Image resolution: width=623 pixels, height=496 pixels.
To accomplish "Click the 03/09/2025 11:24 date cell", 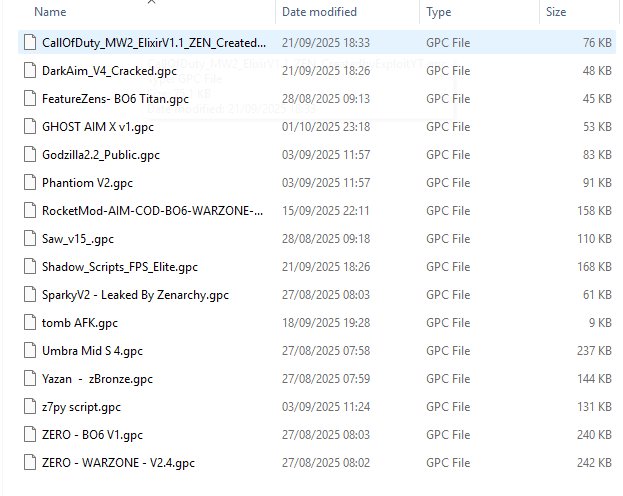I will [x=326, y=407].
